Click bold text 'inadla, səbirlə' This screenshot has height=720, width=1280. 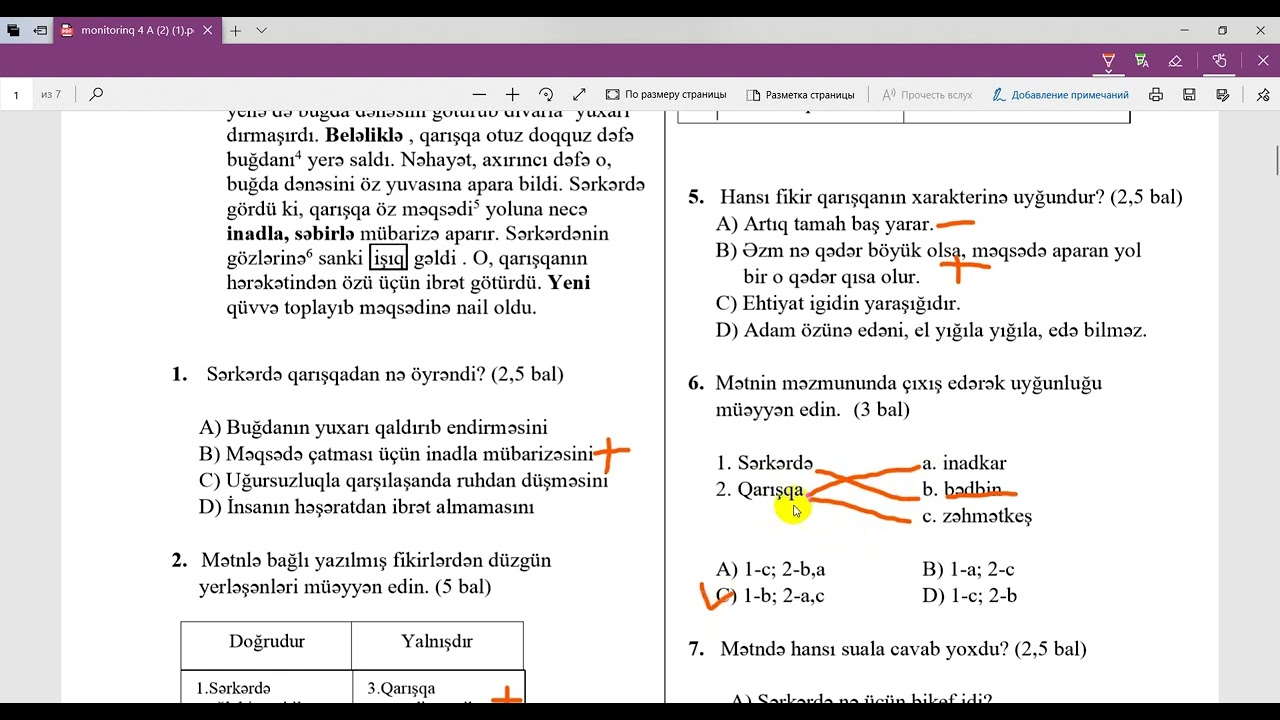[291, 233]
